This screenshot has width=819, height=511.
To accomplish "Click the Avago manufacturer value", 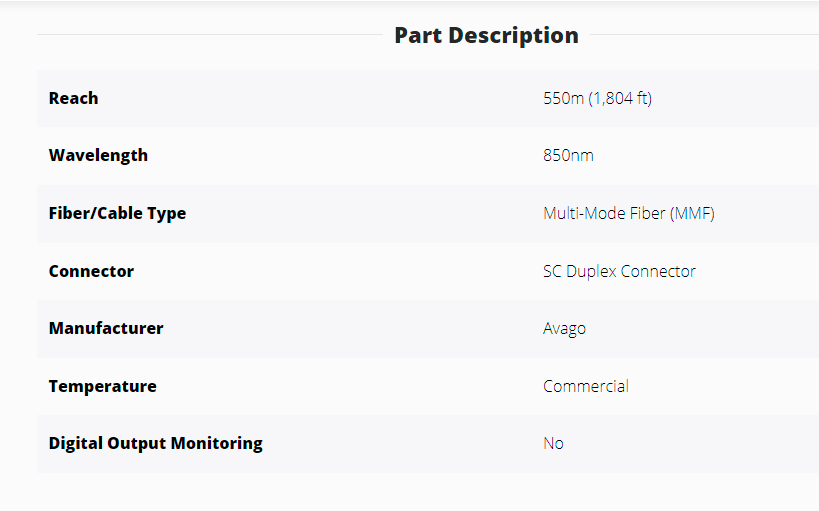I will tap(564, 328).
